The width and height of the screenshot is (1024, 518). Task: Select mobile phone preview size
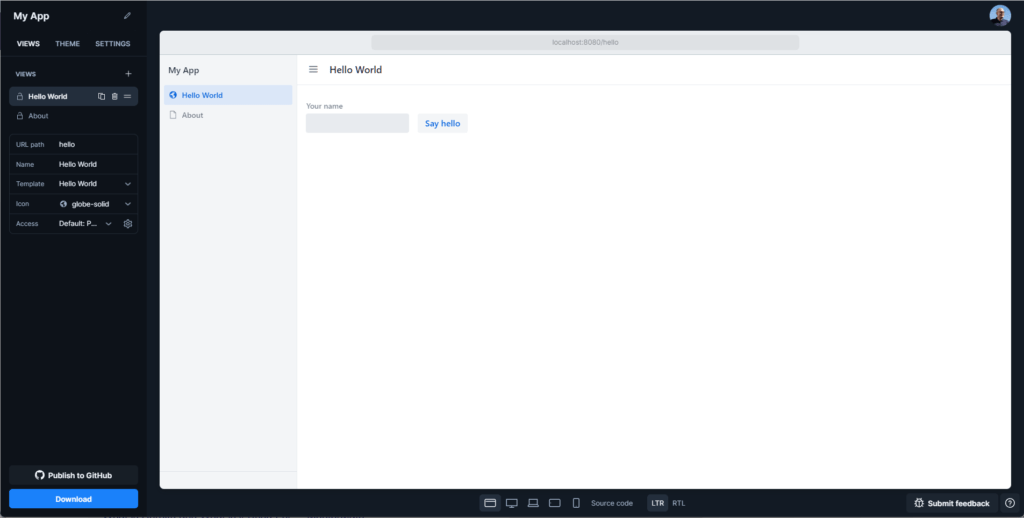pos(576,503)
